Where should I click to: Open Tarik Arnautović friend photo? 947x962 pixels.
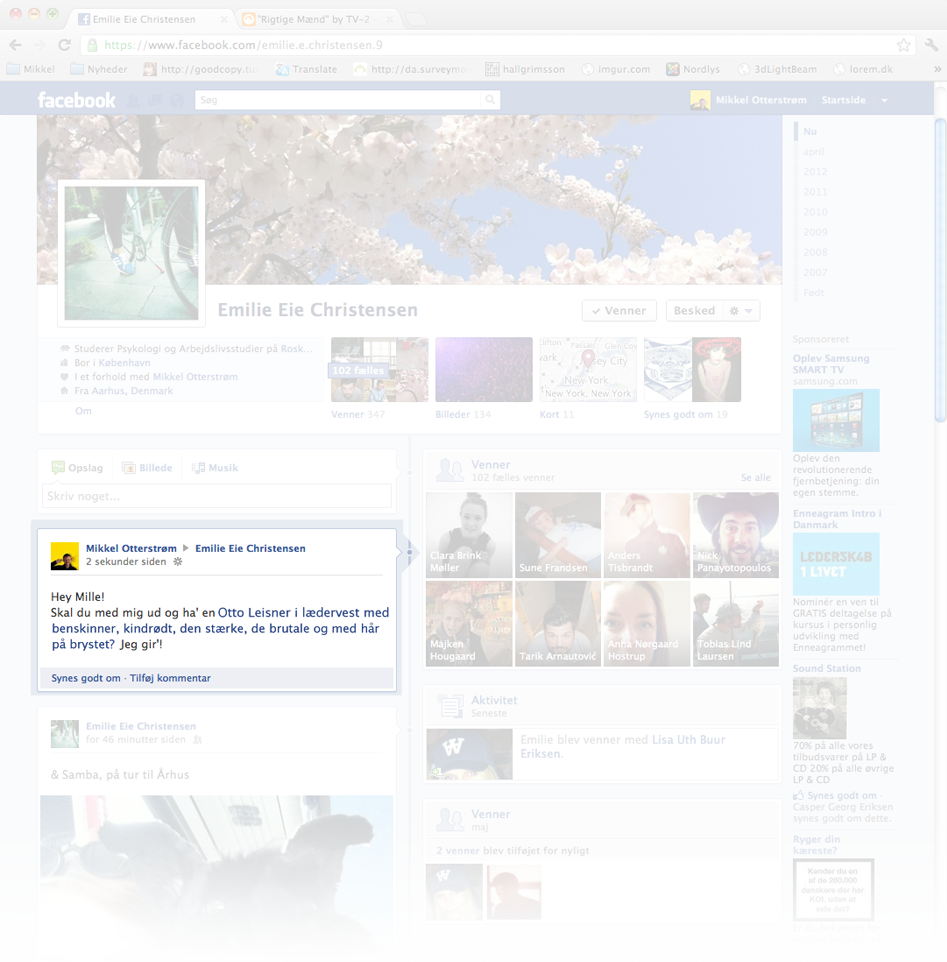coord(558,623)
